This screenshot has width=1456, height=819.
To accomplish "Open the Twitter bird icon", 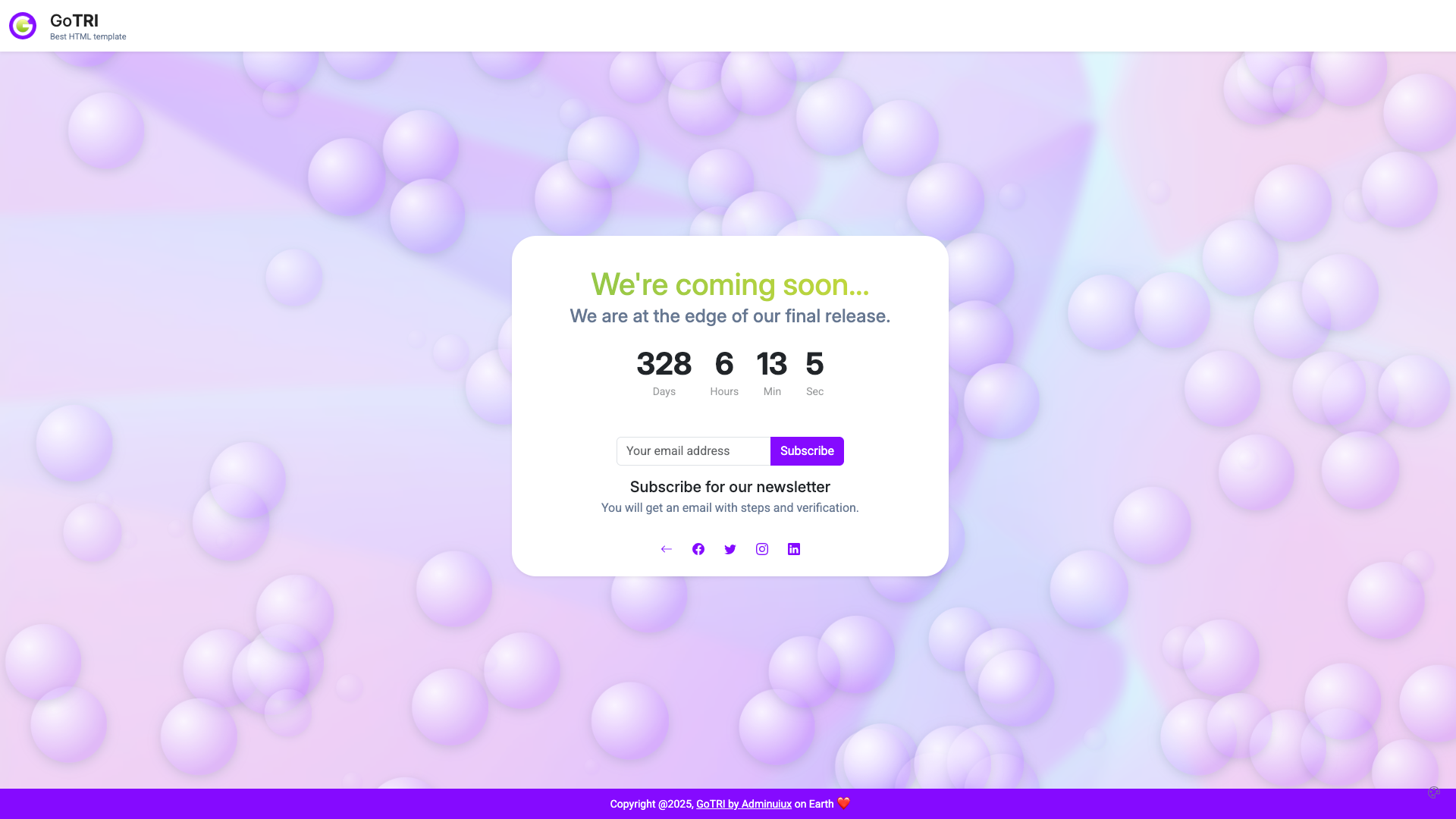I will (x=730, y=549).
